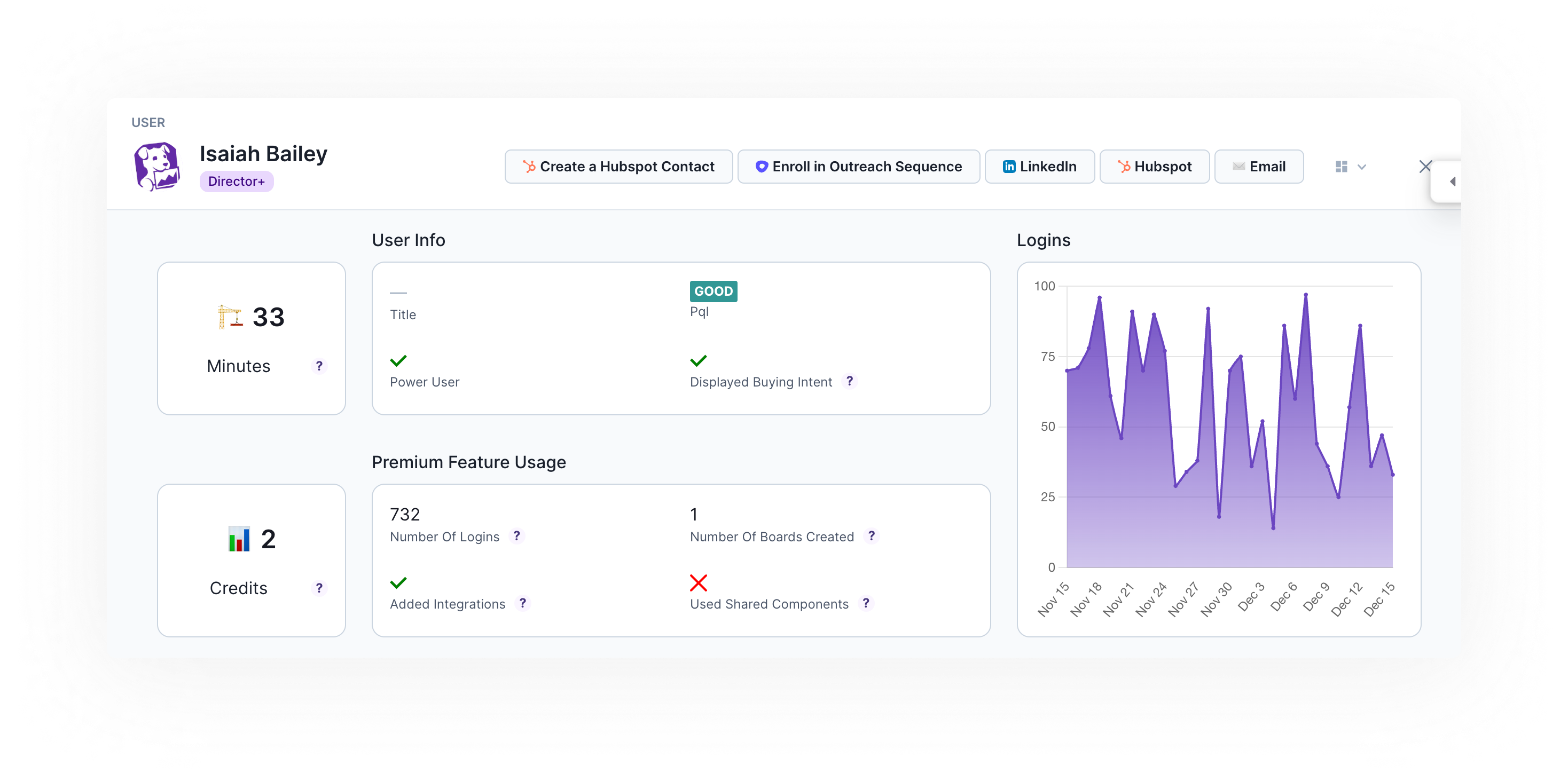Click help icon next to Used Shared Components
The height and width of the screenshot is (773, 1568).
pyautogui.click(x=866, y=603)
